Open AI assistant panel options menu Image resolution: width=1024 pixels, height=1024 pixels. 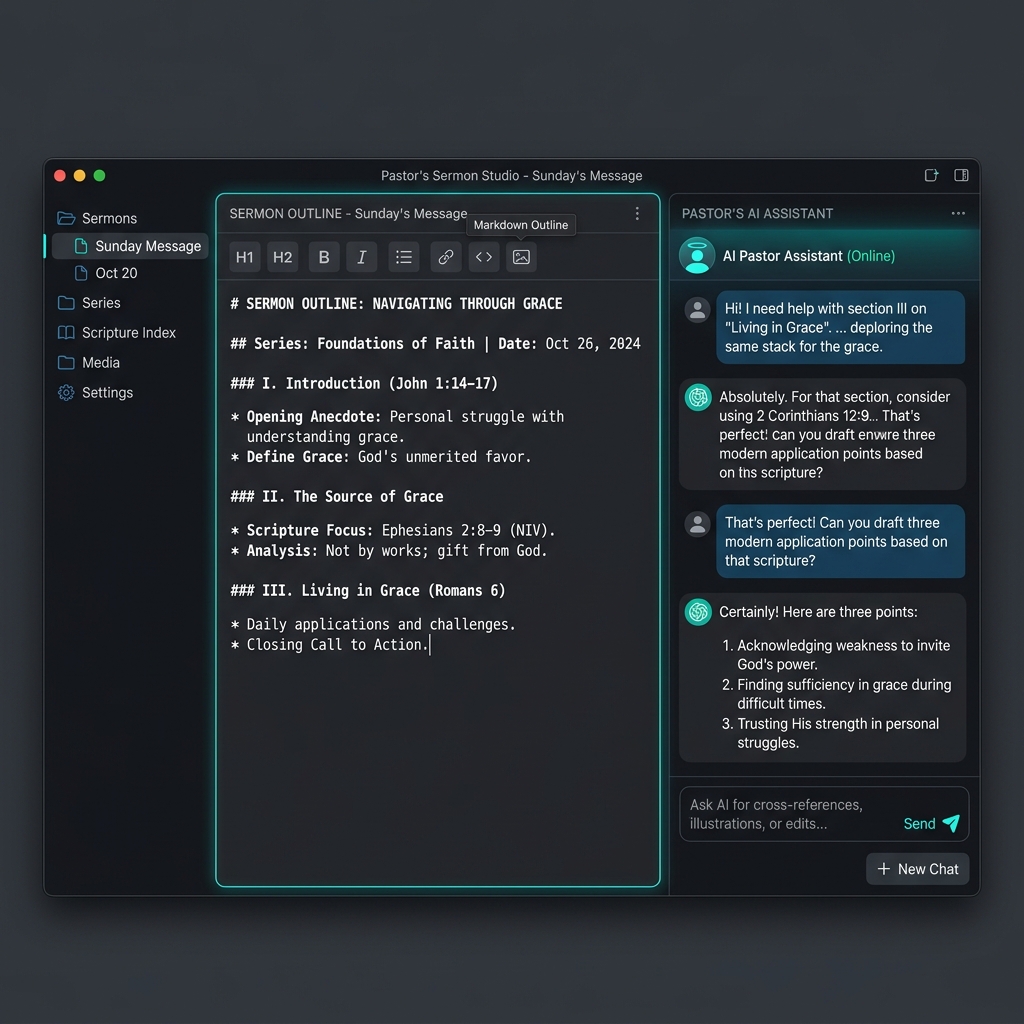coord(958,214)
